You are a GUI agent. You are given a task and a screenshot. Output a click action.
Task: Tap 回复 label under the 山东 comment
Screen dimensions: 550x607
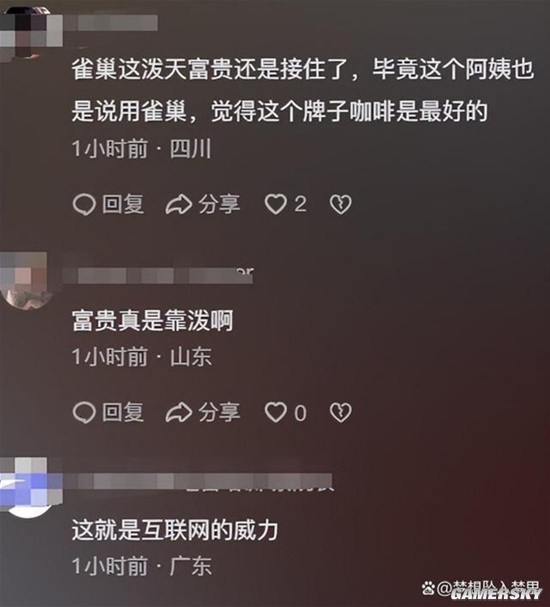[123, 412]
